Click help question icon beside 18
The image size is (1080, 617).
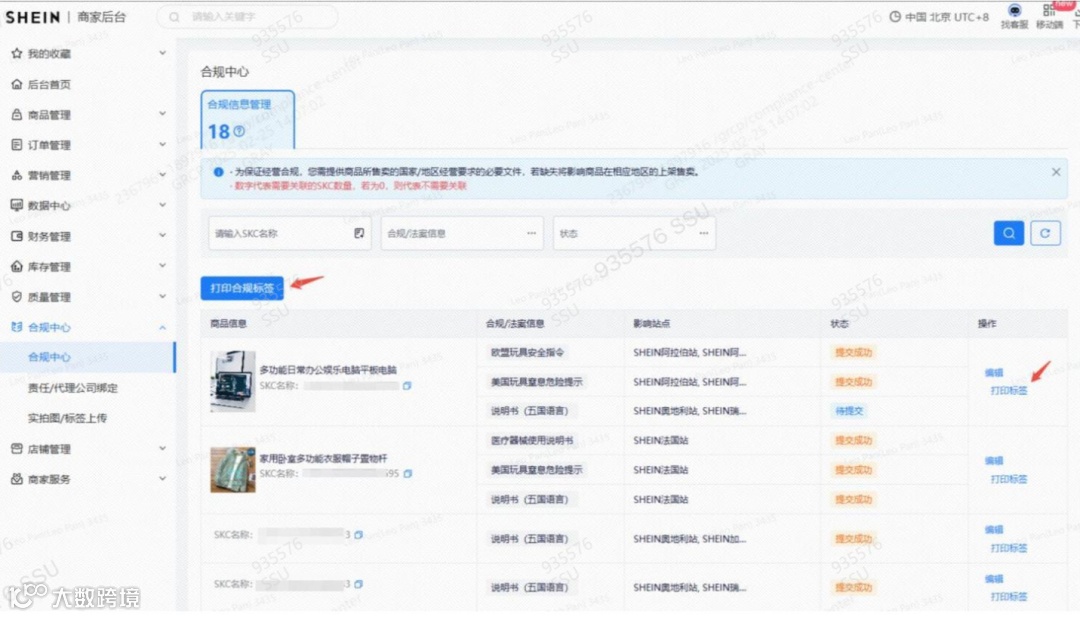click(x=239, y=131)
